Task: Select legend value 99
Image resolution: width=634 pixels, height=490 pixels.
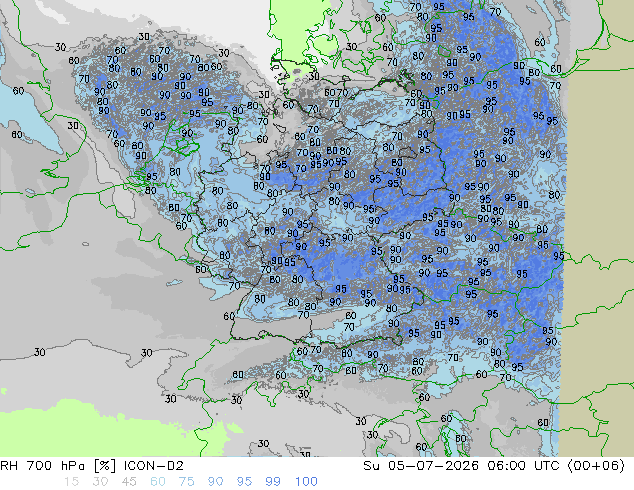Action: point(273,482)
